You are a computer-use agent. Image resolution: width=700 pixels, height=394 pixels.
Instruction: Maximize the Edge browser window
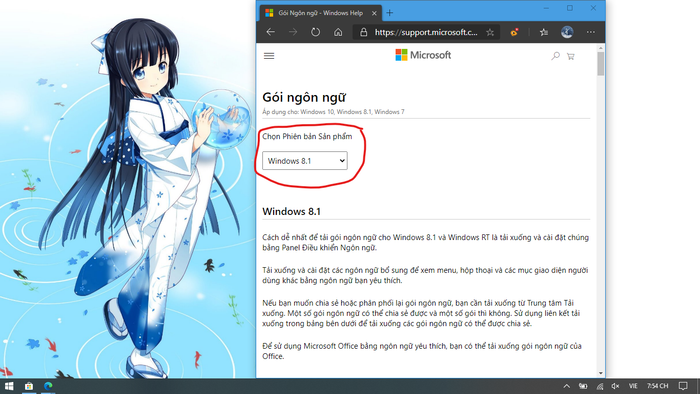coord(570,8)
